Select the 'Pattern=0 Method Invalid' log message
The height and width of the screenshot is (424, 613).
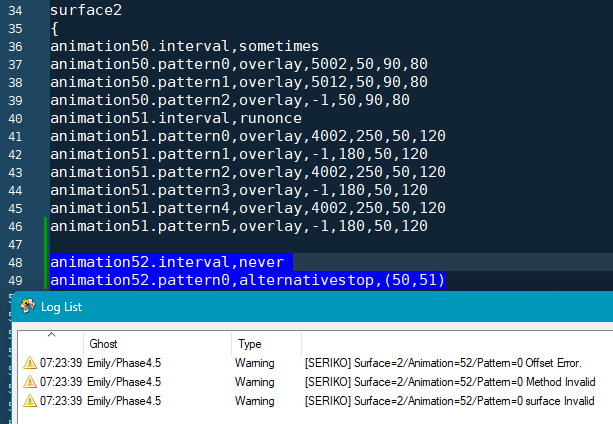(x=449, y=381)
